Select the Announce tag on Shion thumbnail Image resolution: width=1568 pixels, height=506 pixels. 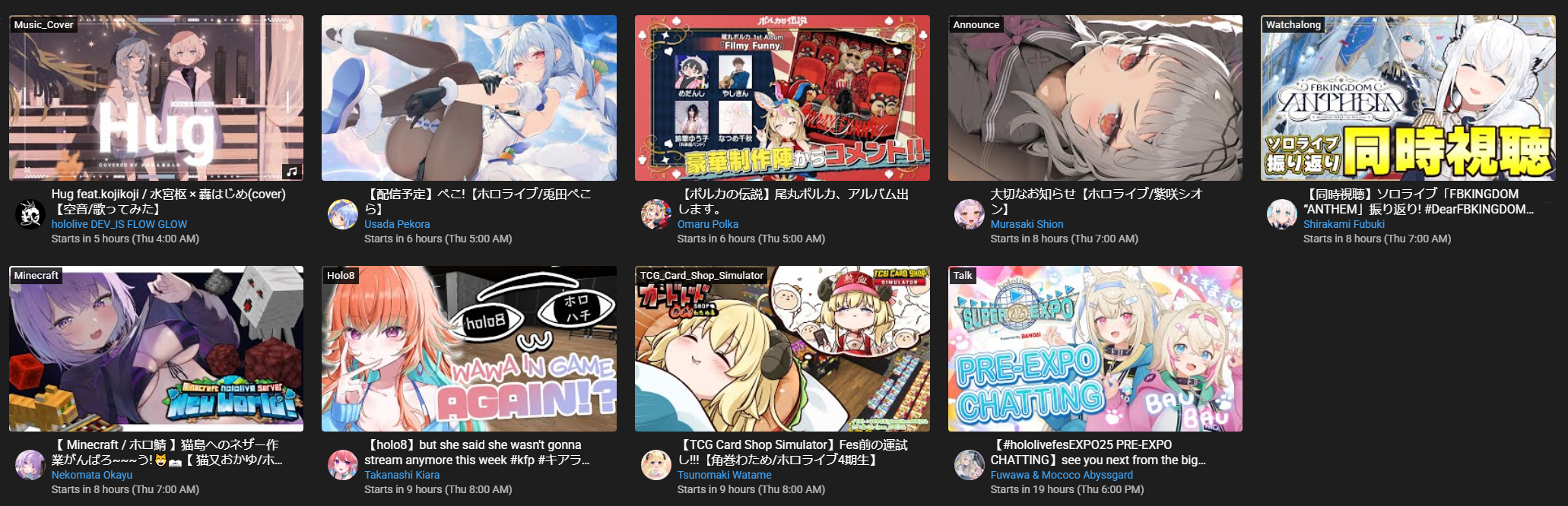click(x=976, y=24)
